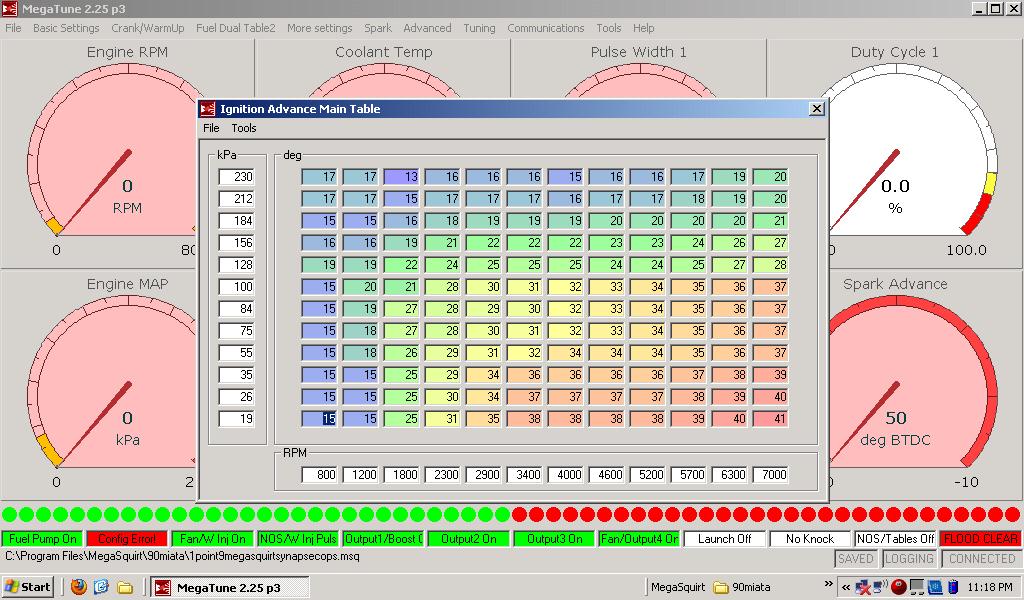This screenshot has height=600, width=1024.
Task: Open the Tools menu in Ignition table dialog
Action: coord(244,128)
